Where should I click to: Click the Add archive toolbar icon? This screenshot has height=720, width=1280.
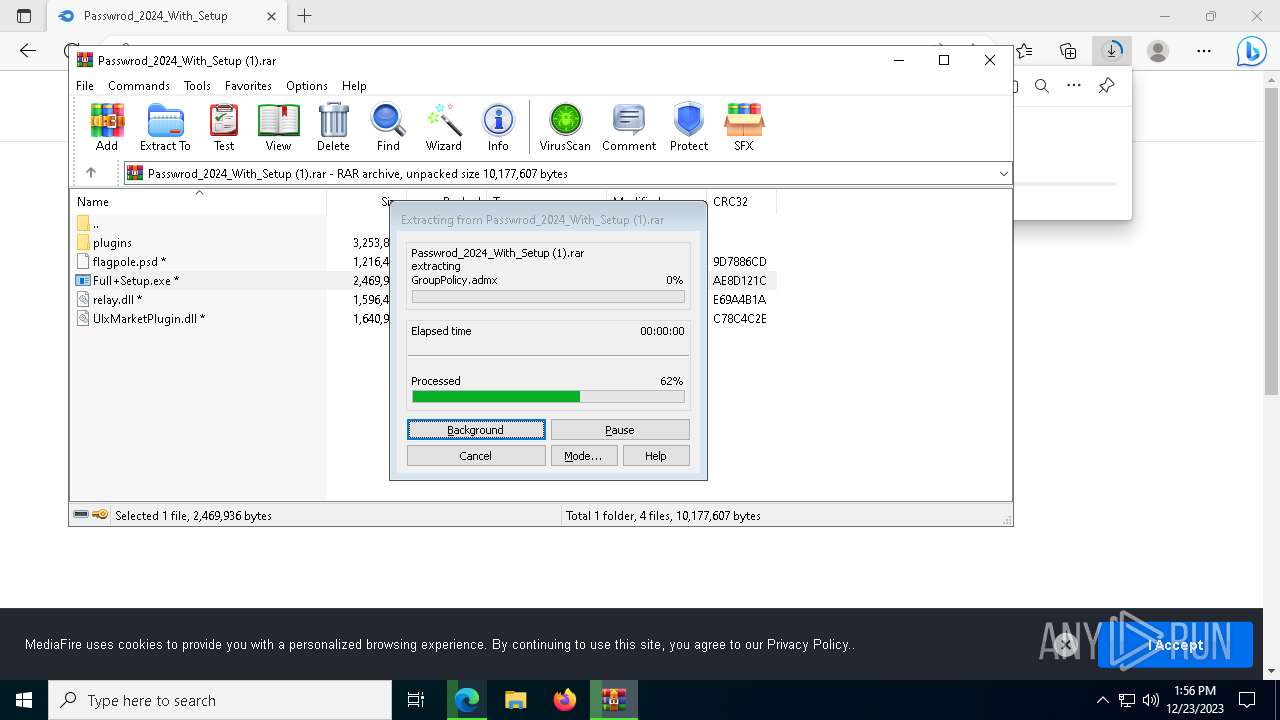click(107, 127)
